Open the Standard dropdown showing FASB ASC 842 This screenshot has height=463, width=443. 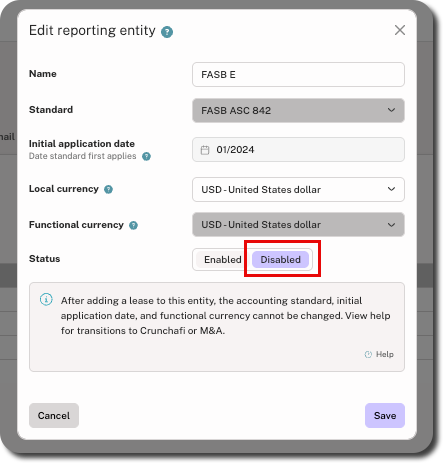click(298, 110)
